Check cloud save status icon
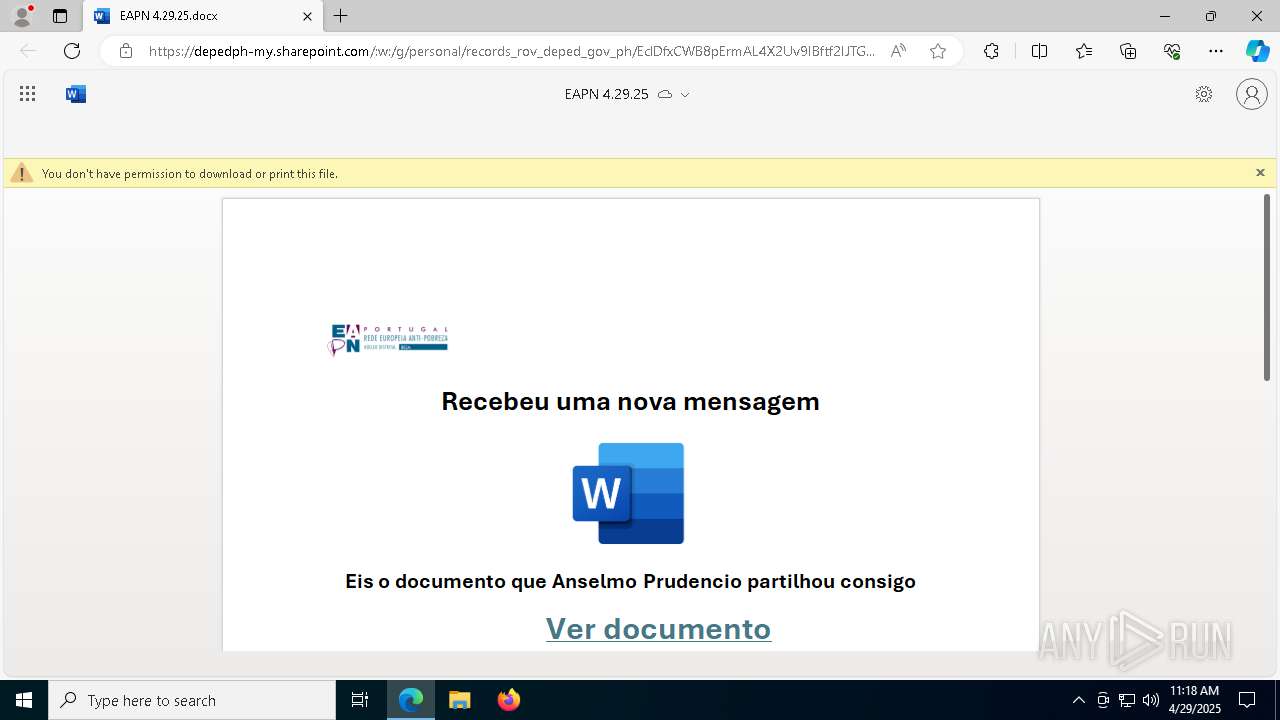 coord(664,94)
